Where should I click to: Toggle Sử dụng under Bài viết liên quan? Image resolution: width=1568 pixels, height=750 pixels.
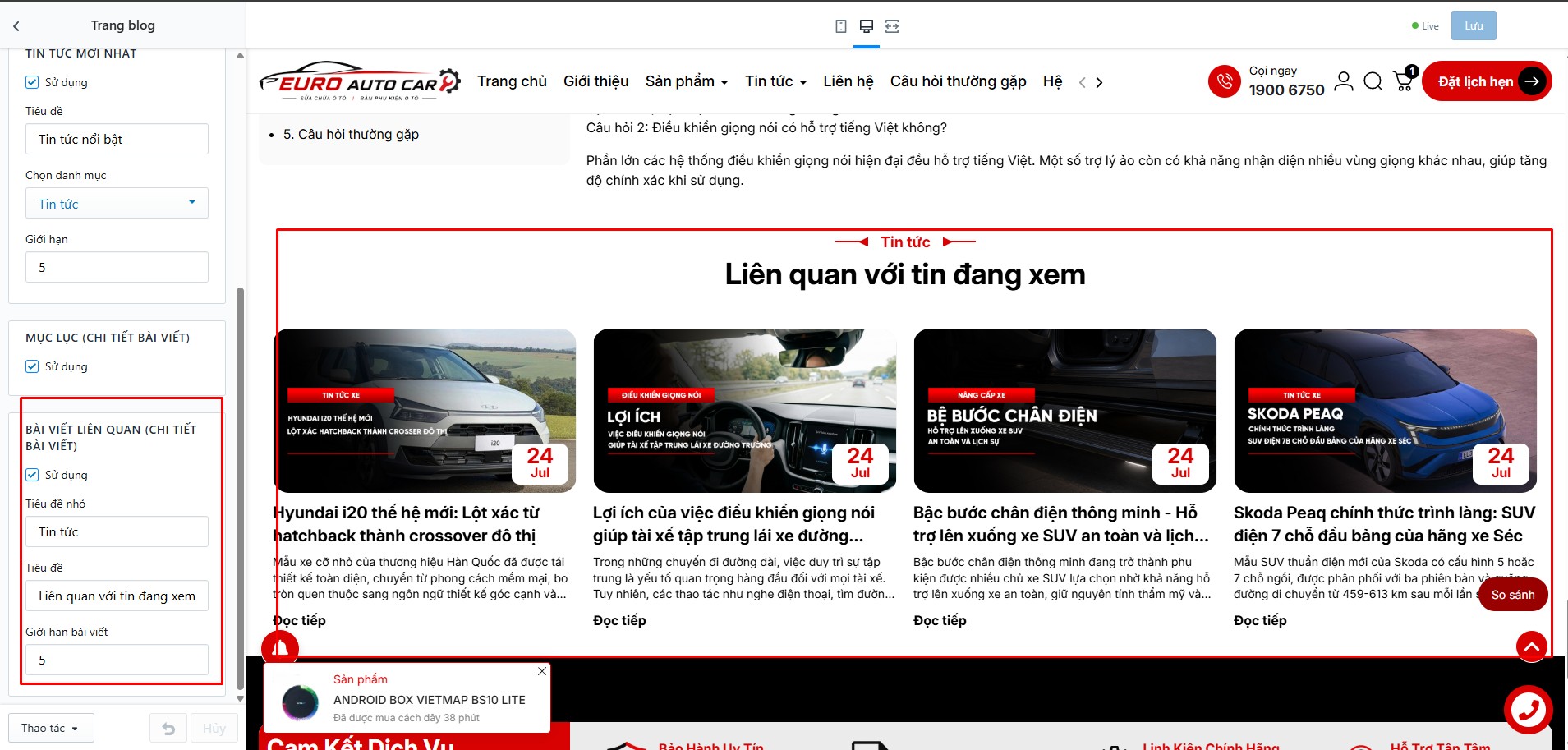(x=32, y=475)
